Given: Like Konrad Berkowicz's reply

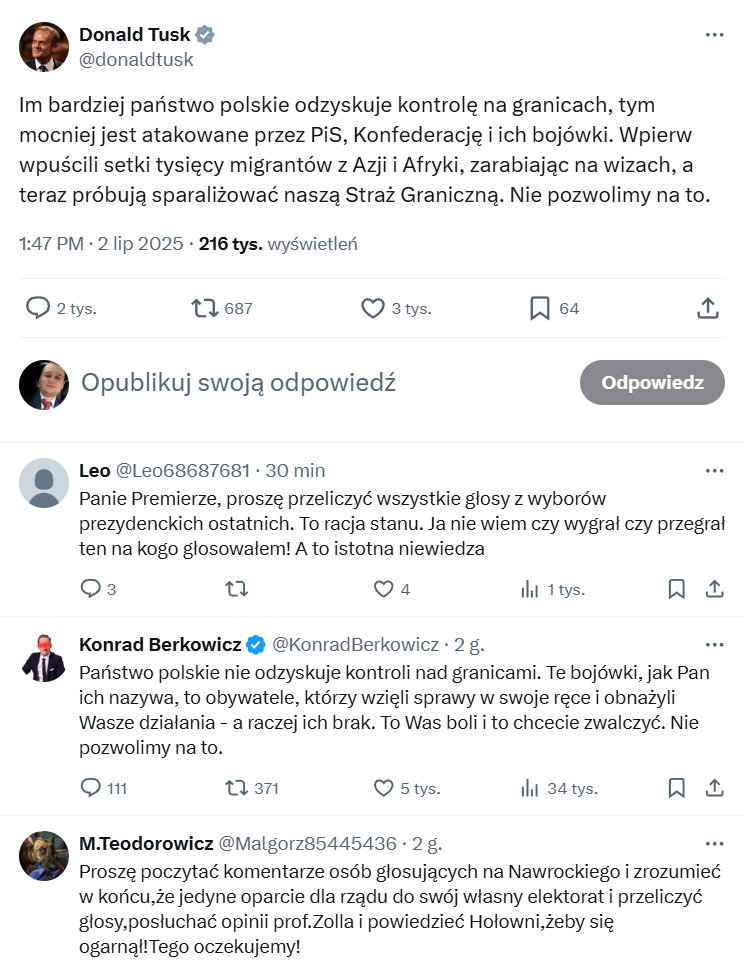Looking at the screenshot, I should [x=383, y=788].
